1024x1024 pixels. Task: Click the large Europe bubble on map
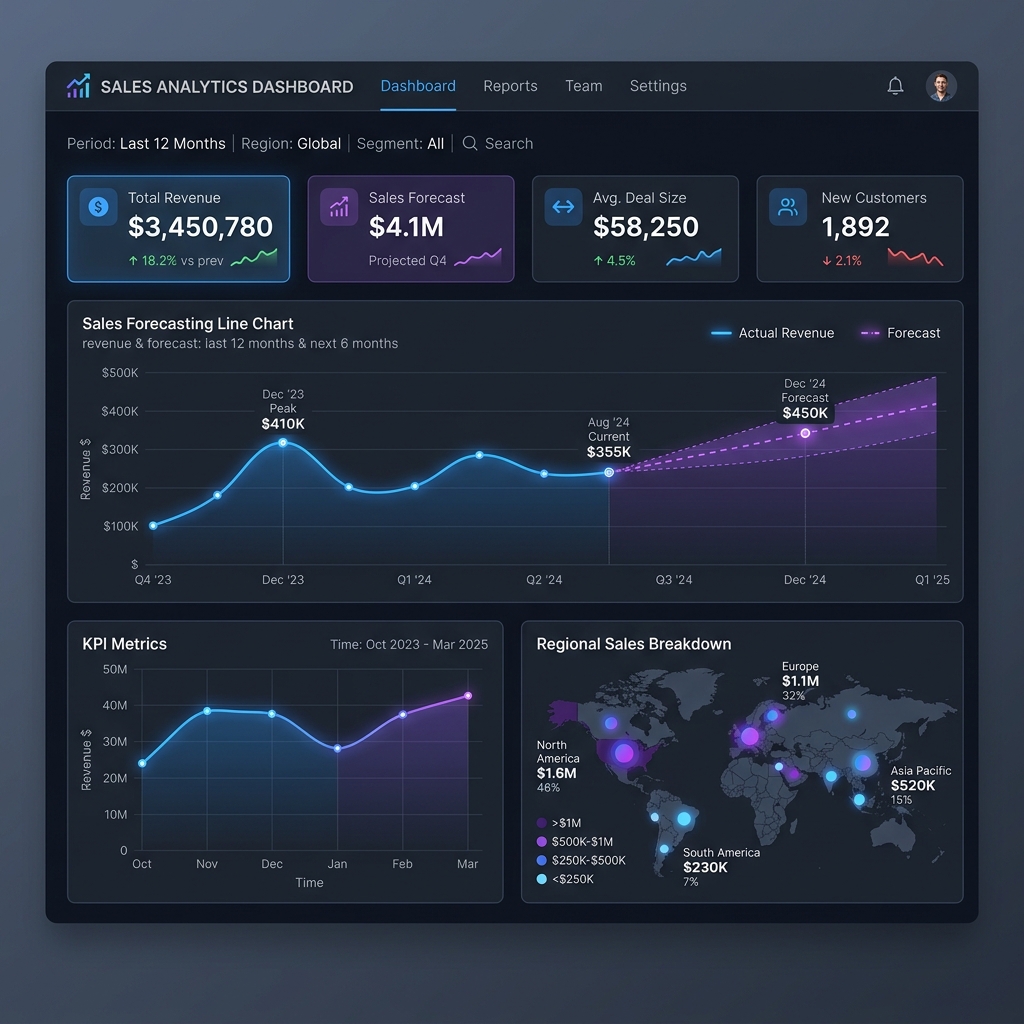749,737
